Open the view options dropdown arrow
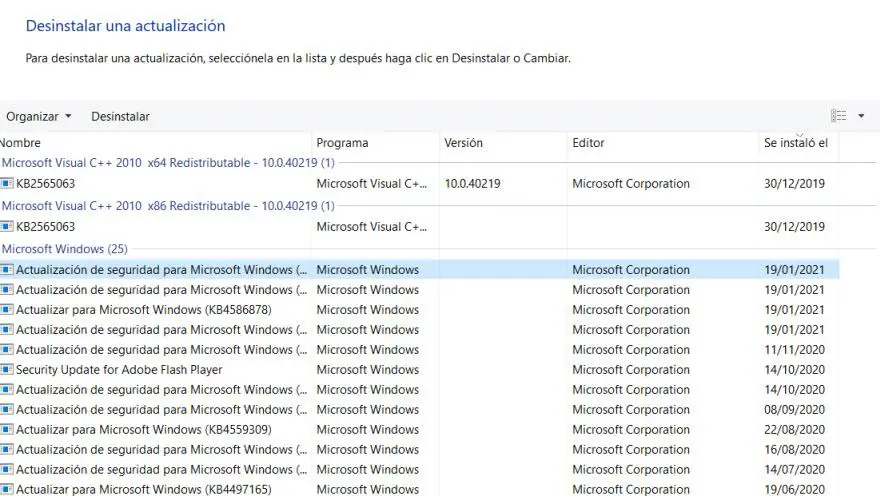 point(862,116)
